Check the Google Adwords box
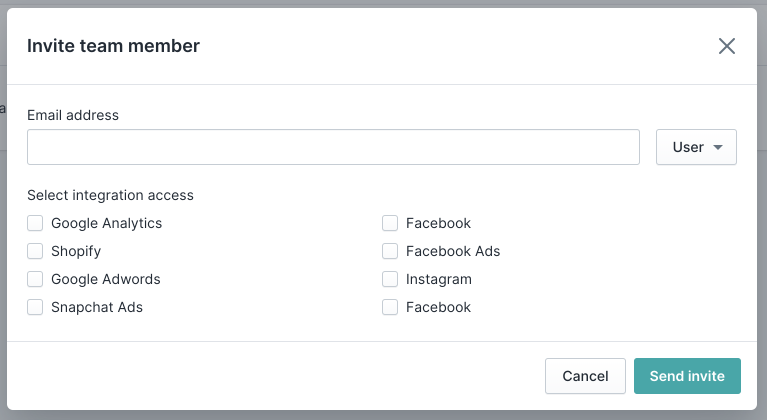 coord(35,279)
